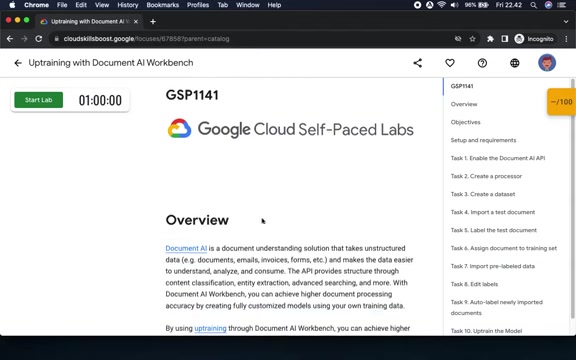Open the Help menu

[274, 5]
